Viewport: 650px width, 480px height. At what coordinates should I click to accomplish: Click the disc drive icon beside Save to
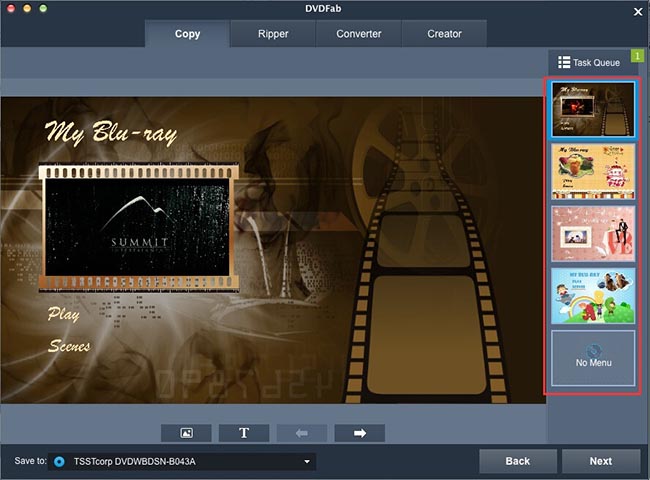coord(59,461)
